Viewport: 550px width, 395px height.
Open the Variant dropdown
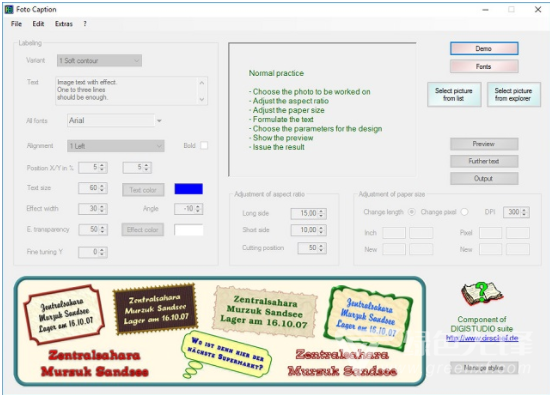pos(99,61)
